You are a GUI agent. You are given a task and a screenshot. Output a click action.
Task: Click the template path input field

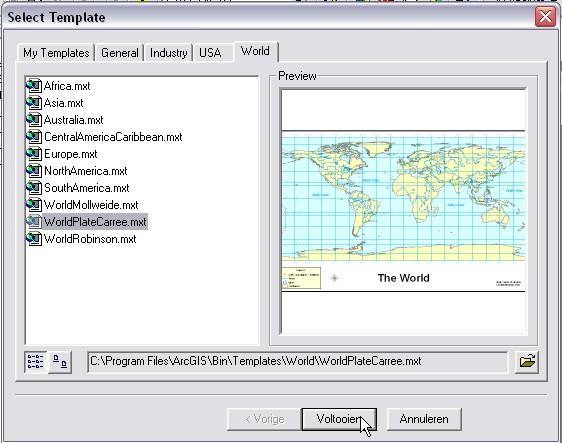point(297,361)
